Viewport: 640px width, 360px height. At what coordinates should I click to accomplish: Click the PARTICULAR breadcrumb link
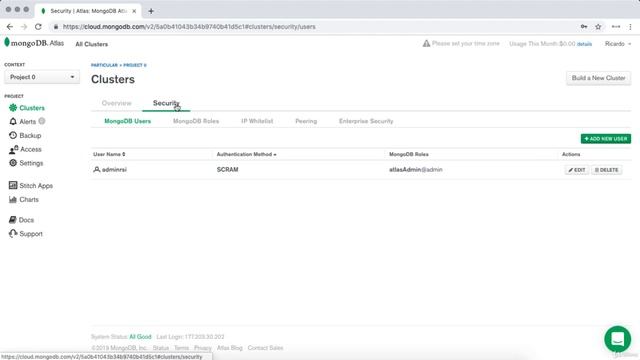[x=104, y=65]
